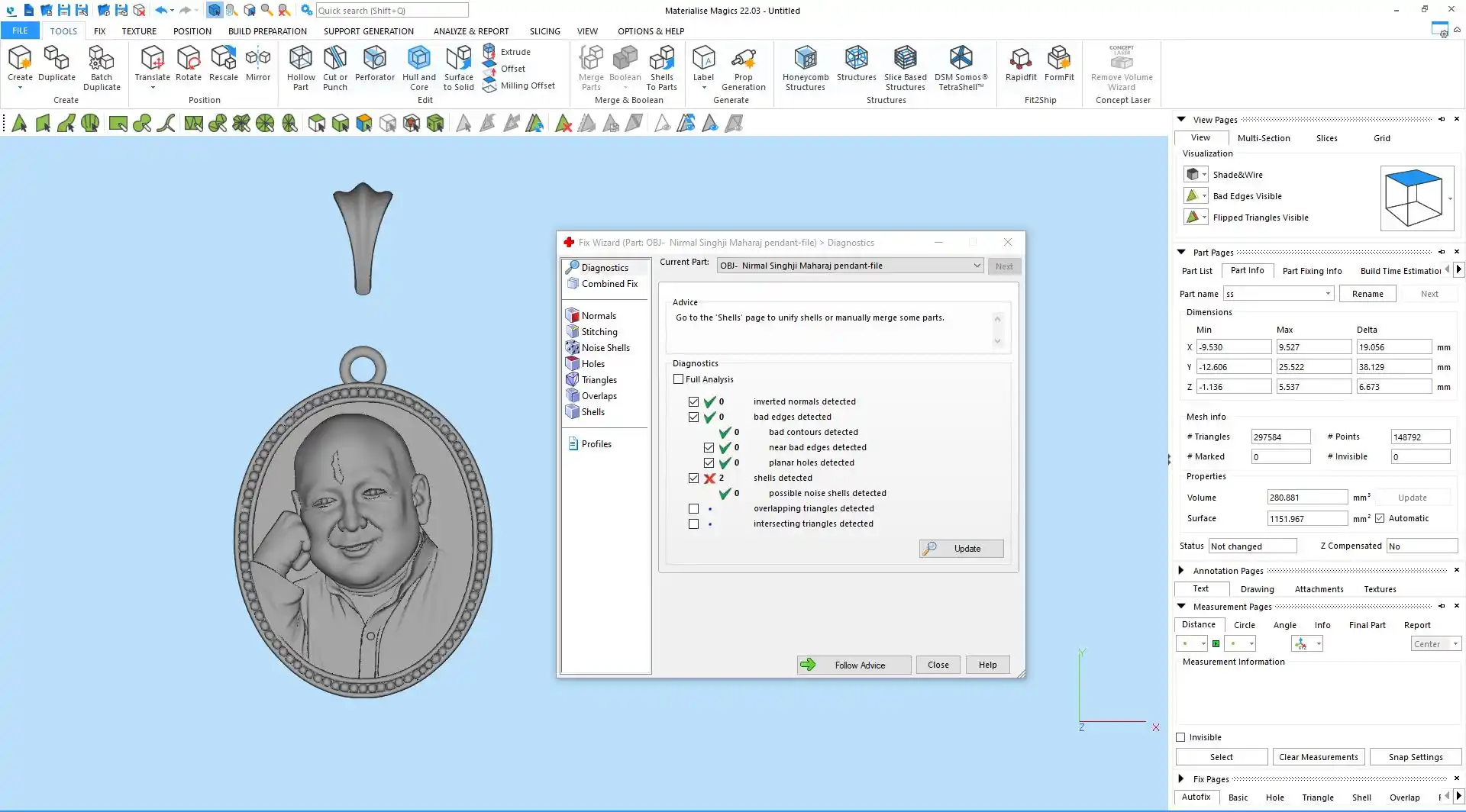This screenshot has width=1466, height=812.
Task: Select Stitching in the Fix Wizard list
Action: tap(599, 332)
